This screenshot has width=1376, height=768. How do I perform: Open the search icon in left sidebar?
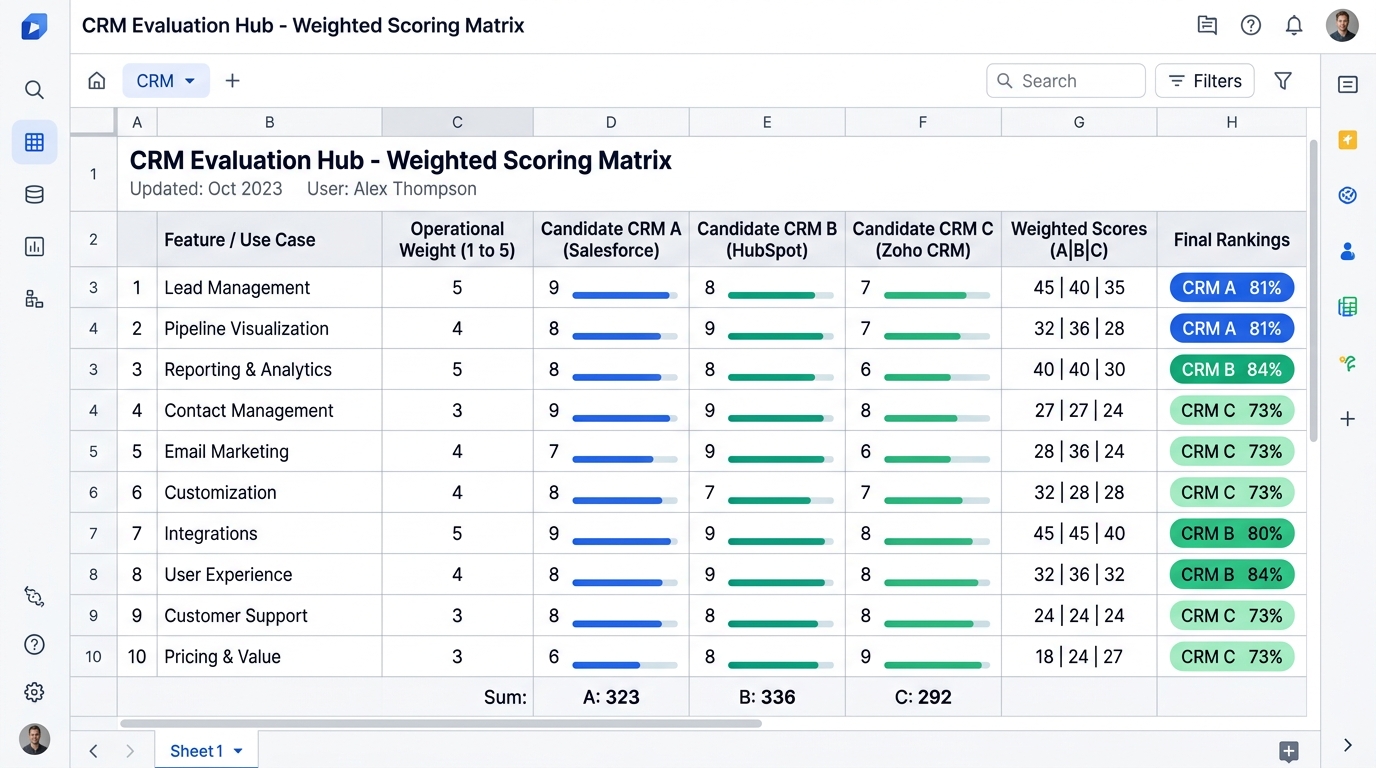(x=34, y=90)
